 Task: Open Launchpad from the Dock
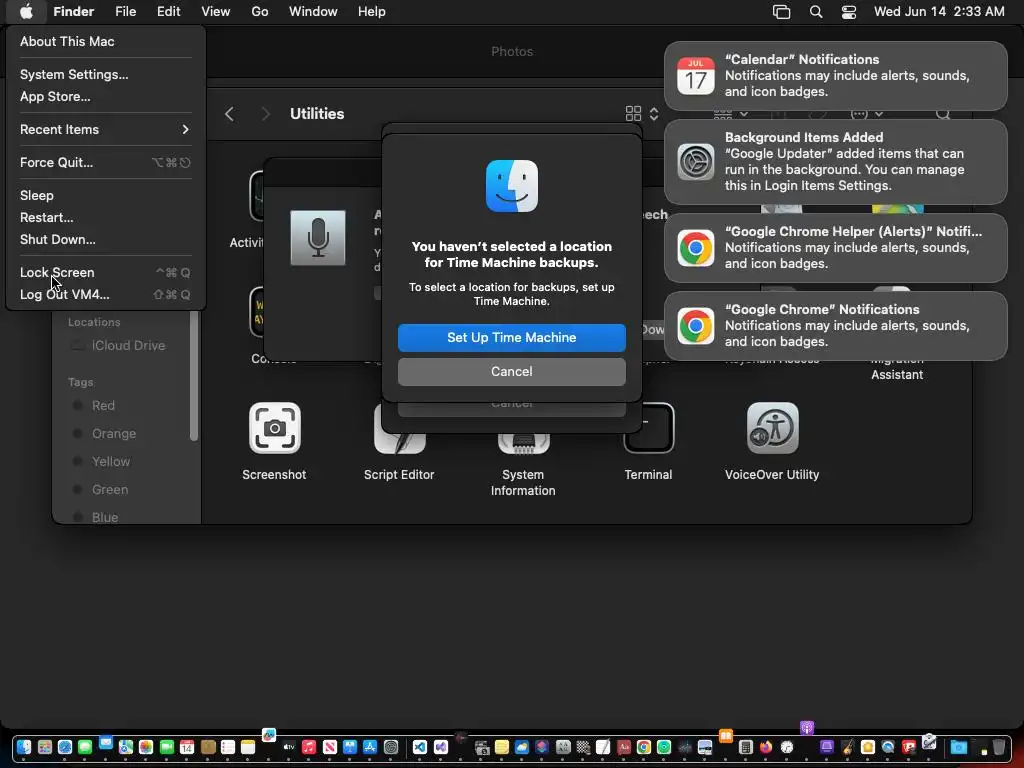click(x=44, y=747)
